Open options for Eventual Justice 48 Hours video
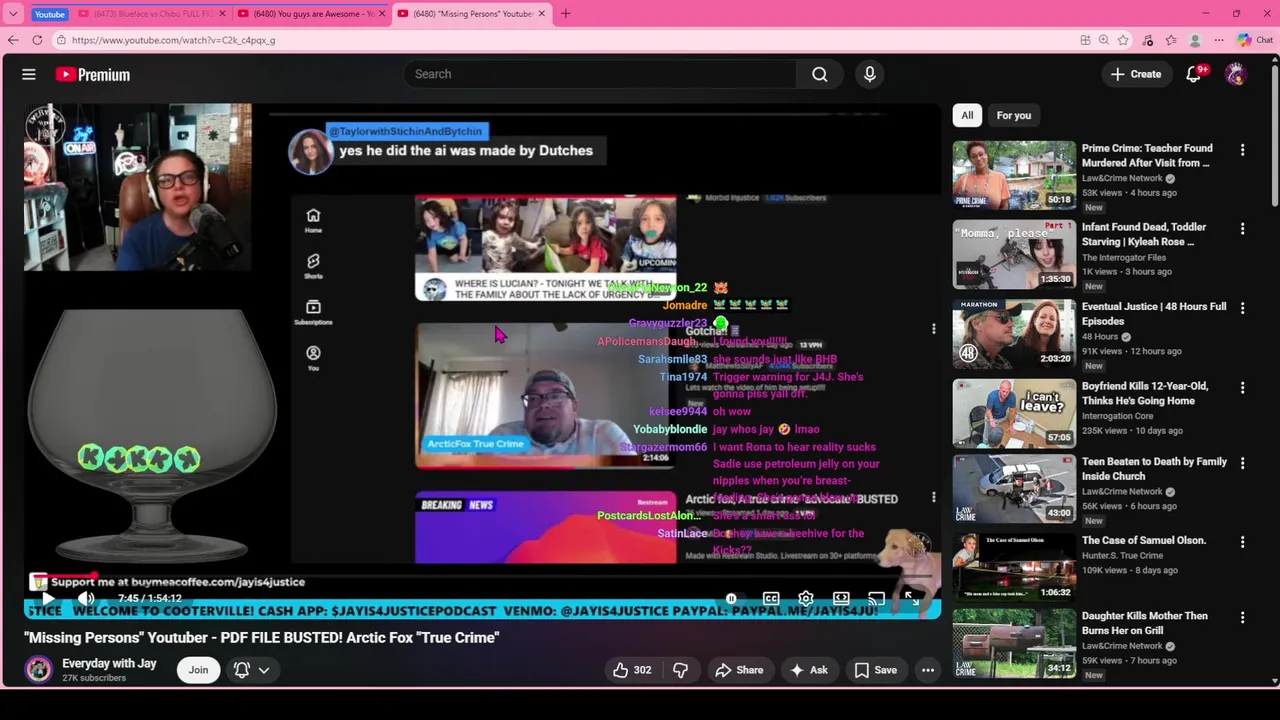The image size is (1280, 720). click(1242, 308)
